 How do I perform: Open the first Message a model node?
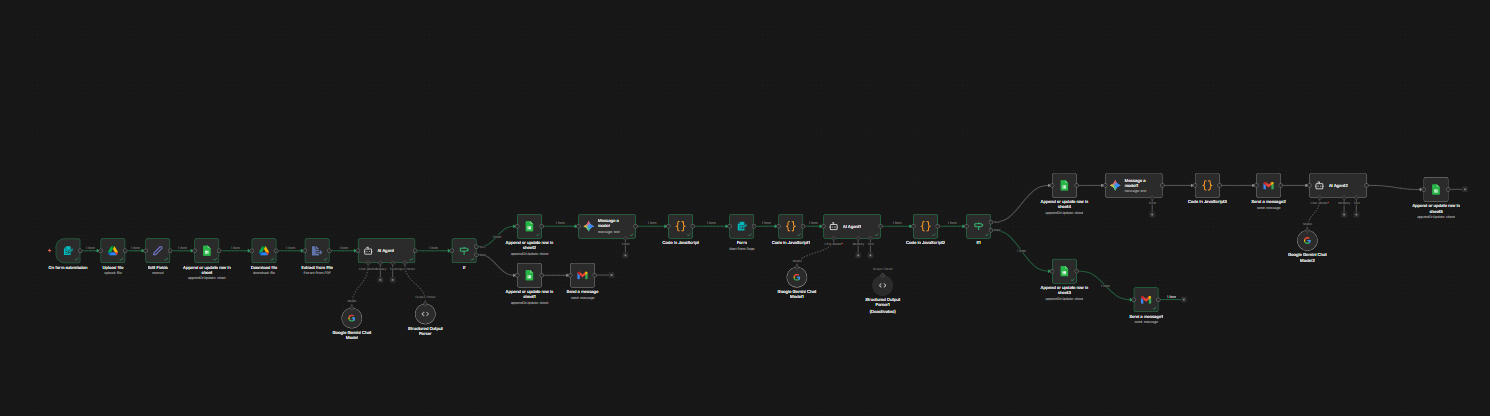pyautogui.click(x=607, y=226)
